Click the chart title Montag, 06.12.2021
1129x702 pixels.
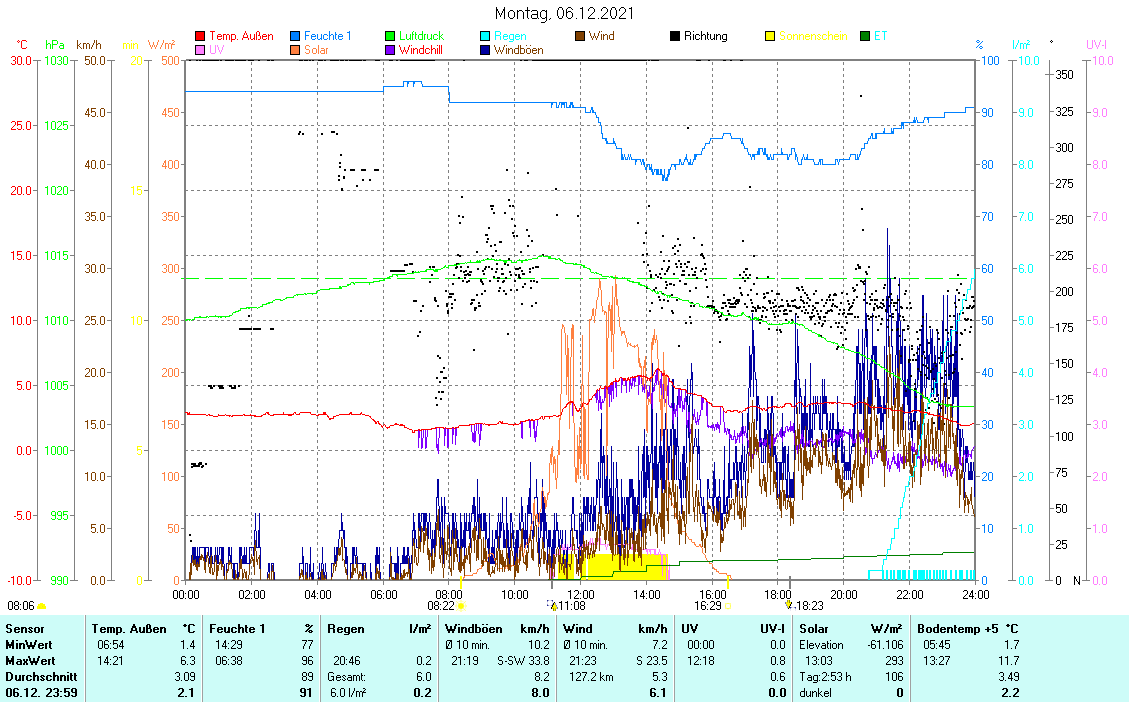click(x=564, y=13)
